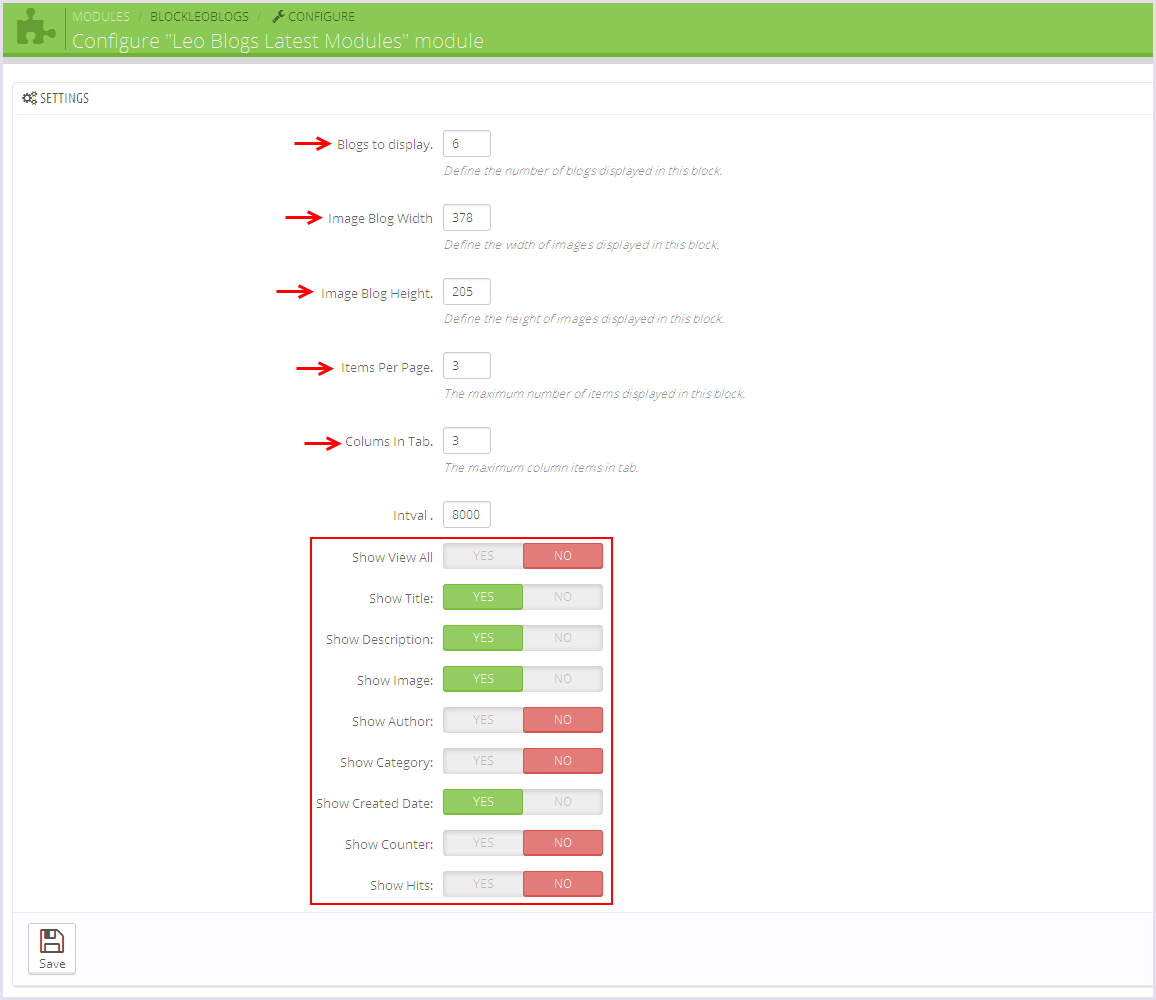This screenshot has height=1000, width=1156.
Task: Click the SETTINGS panel heading text
Action: (x=64, y=98)
